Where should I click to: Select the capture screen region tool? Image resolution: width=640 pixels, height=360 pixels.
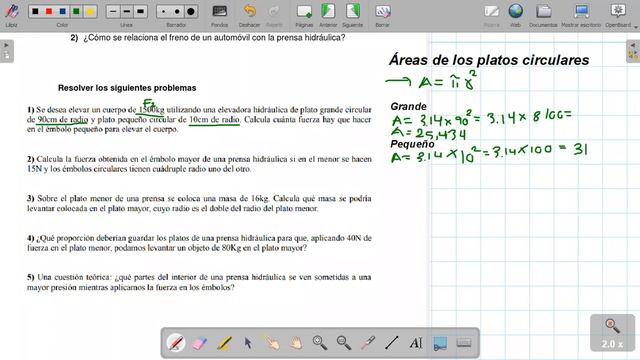tap(440, 343)
